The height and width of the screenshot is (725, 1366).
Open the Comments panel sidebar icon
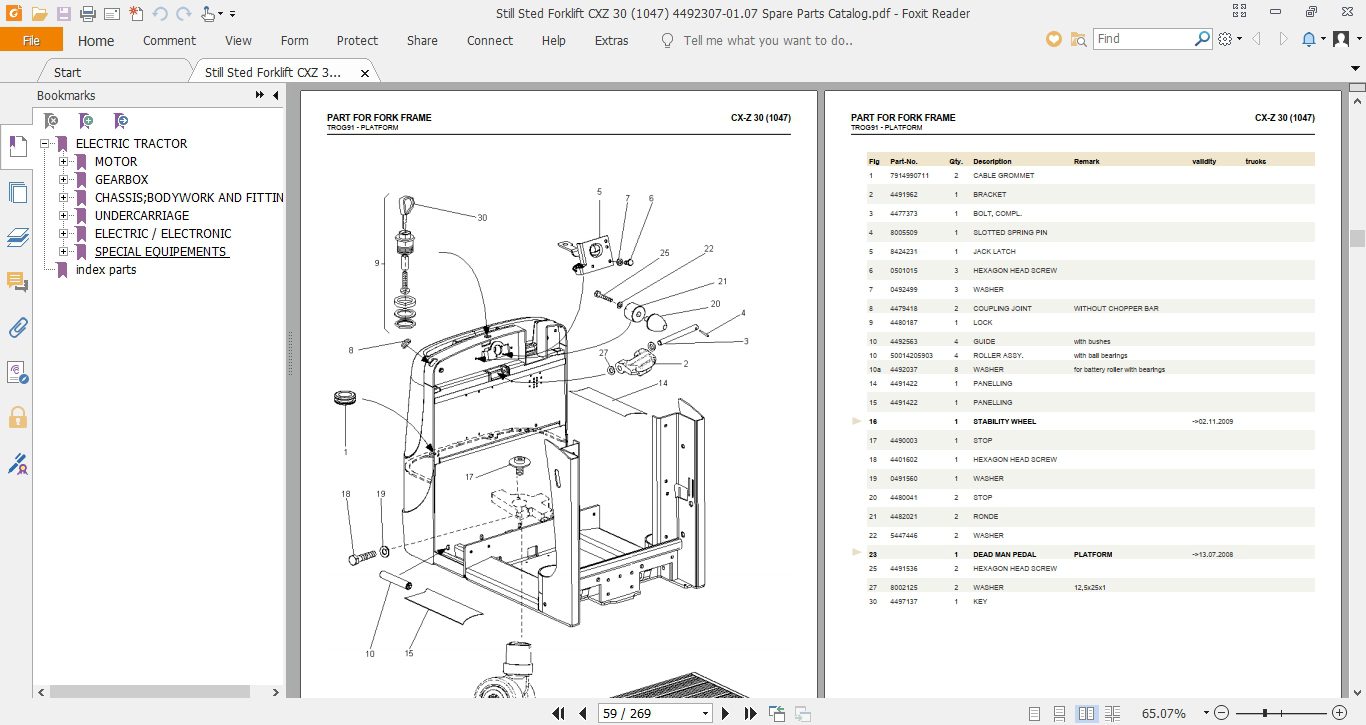click(x=17, y=282)
